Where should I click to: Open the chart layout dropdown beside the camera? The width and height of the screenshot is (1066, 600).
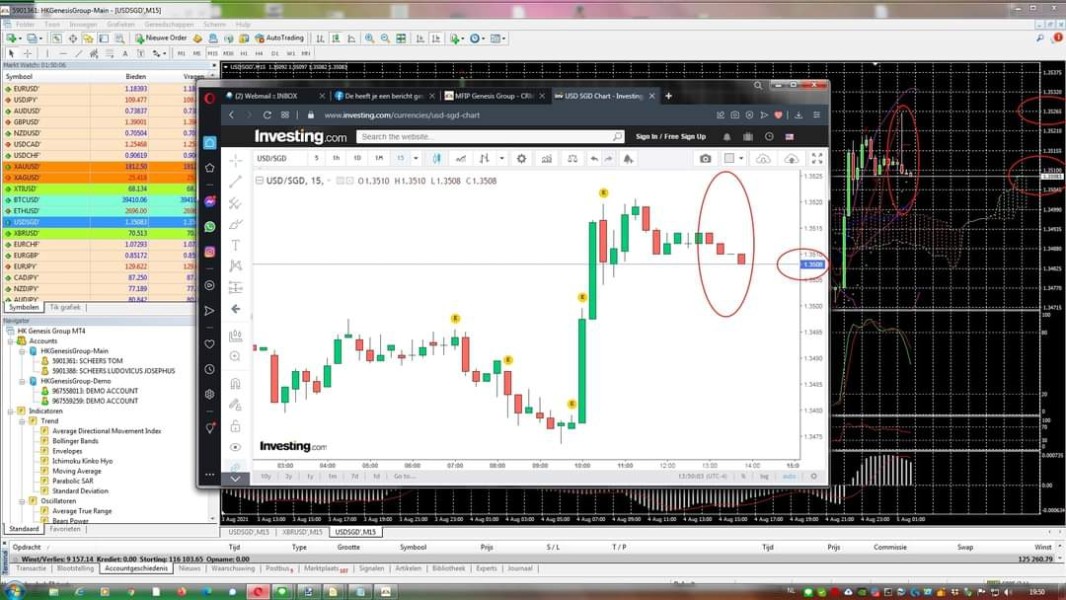[x=741, y=158]
